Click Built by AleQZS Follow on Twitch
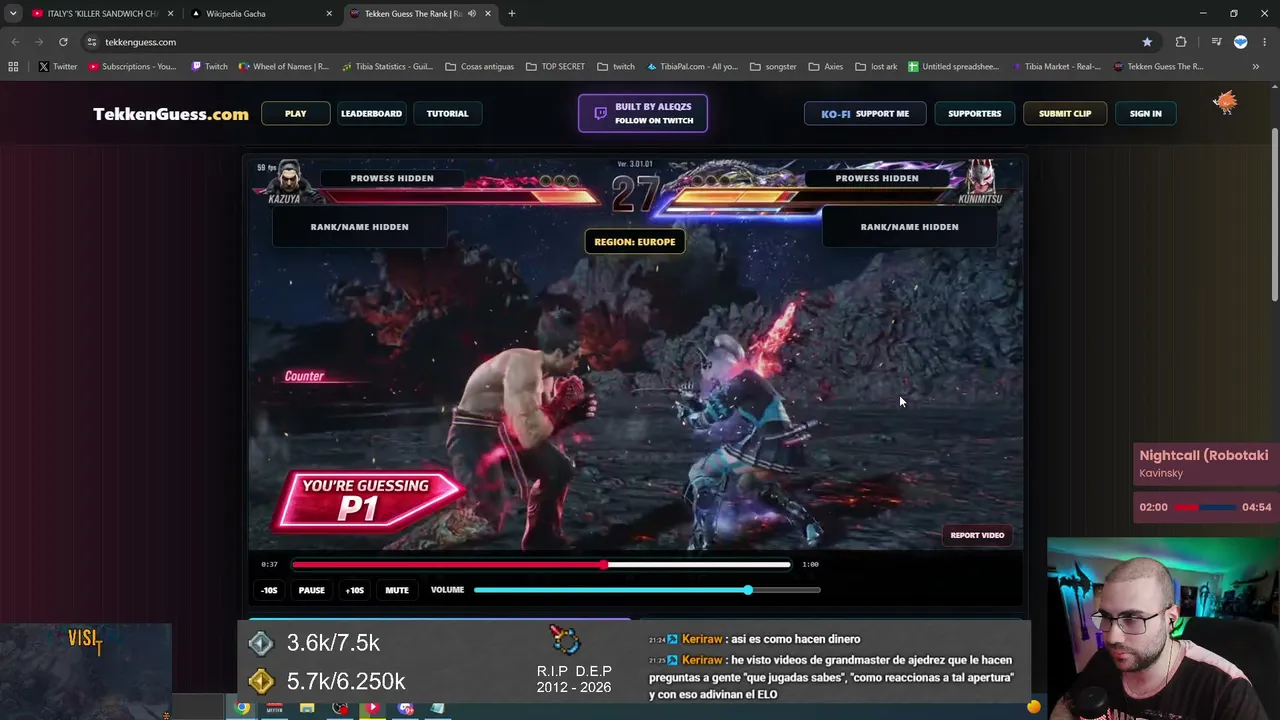The height and width of the screenshot is (720, 1280). pos(643,113)
